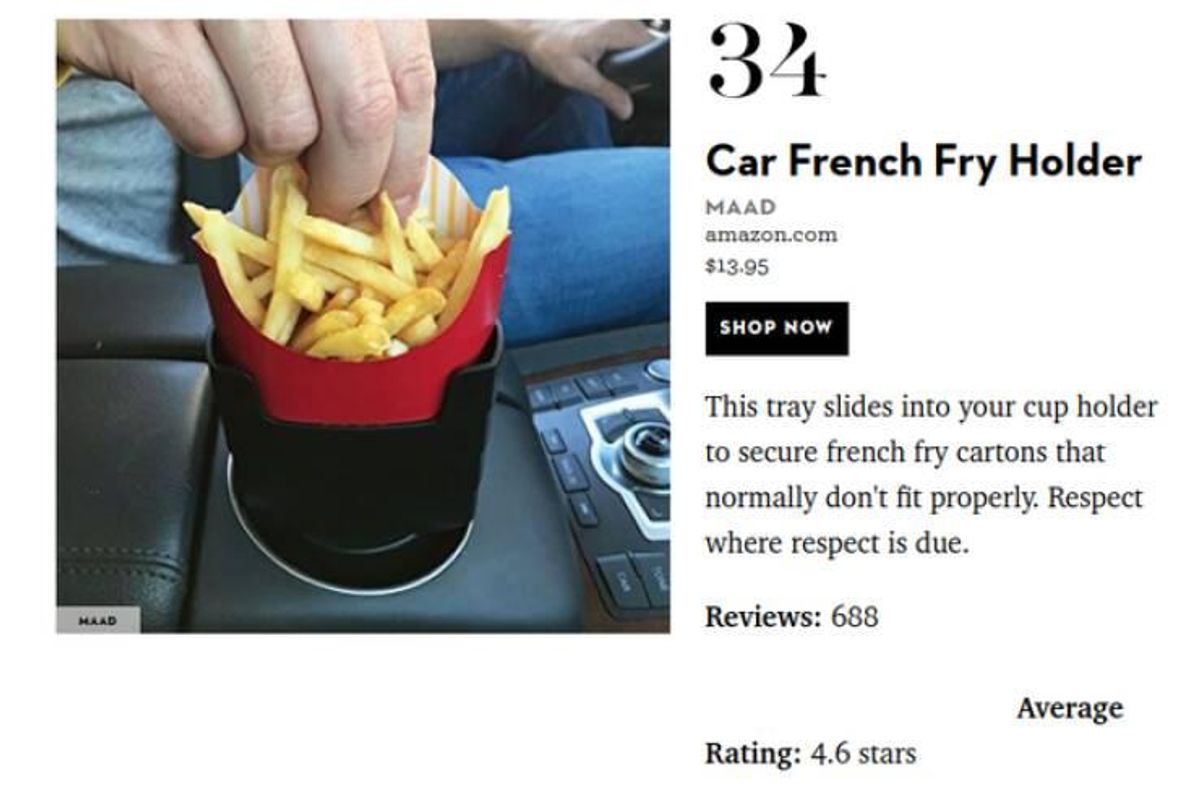Click the MAAD brand name under title
1200x793 pixels.
click(741, 207)
